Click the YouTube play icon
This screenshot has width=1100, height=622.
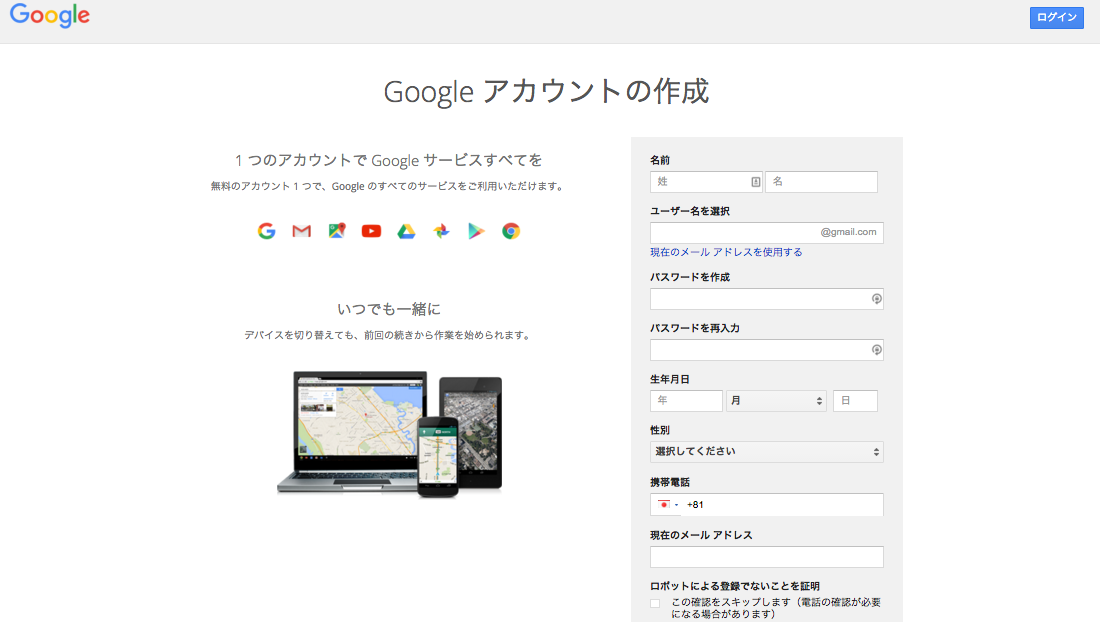(371, 231)
